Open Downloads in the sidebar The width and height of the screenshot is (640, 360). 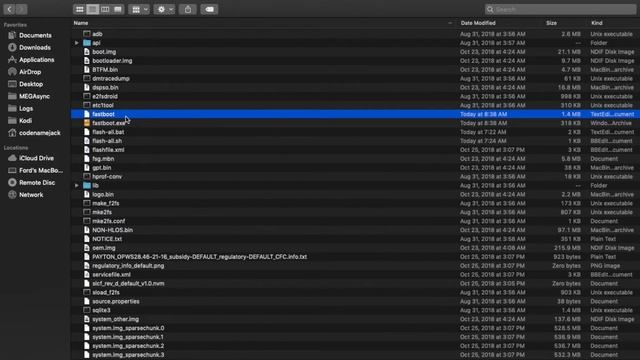pos(29,48)
